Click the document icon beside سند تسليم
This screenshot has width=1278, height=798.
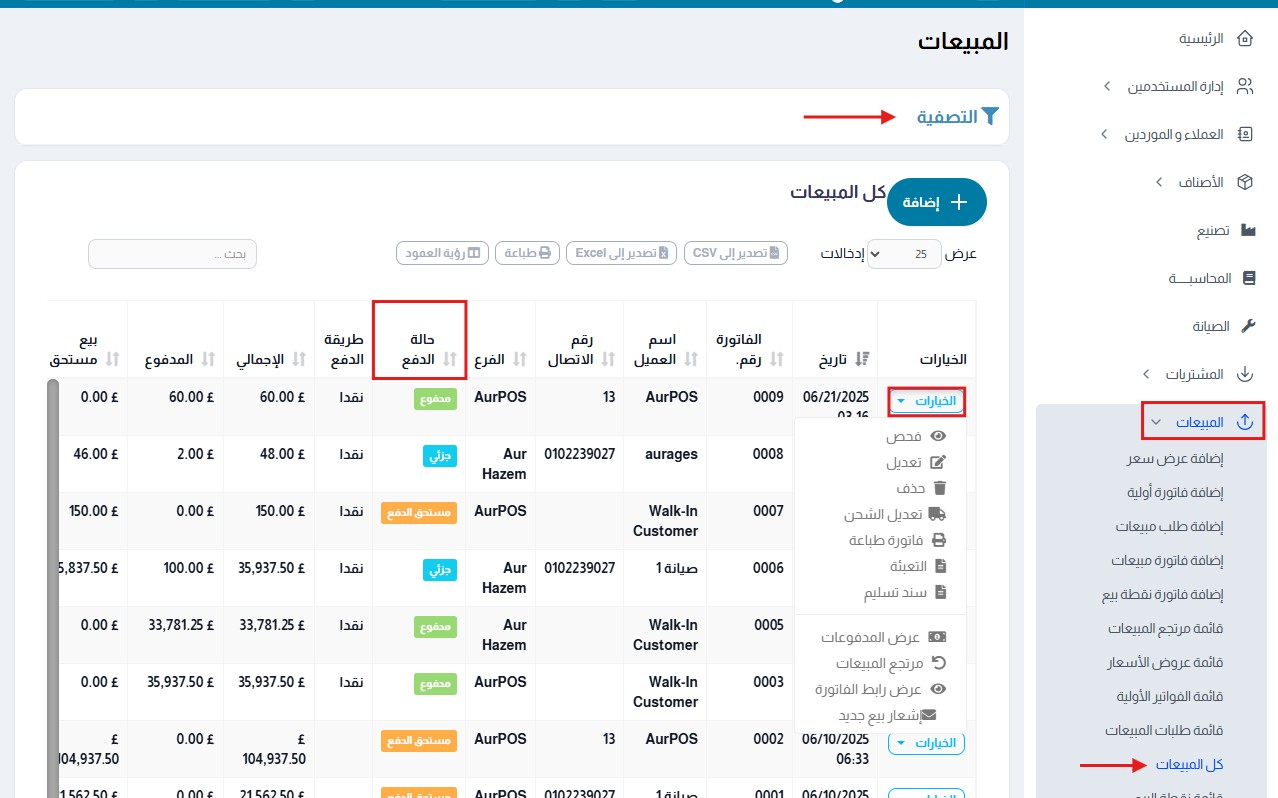[x=940, y=592]
